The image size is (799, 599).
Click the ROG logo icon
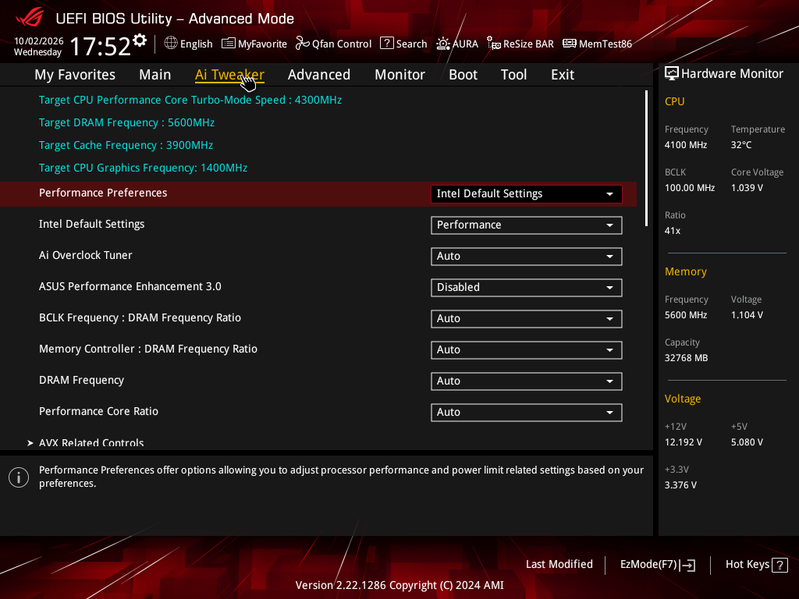(x=30, y=18)
